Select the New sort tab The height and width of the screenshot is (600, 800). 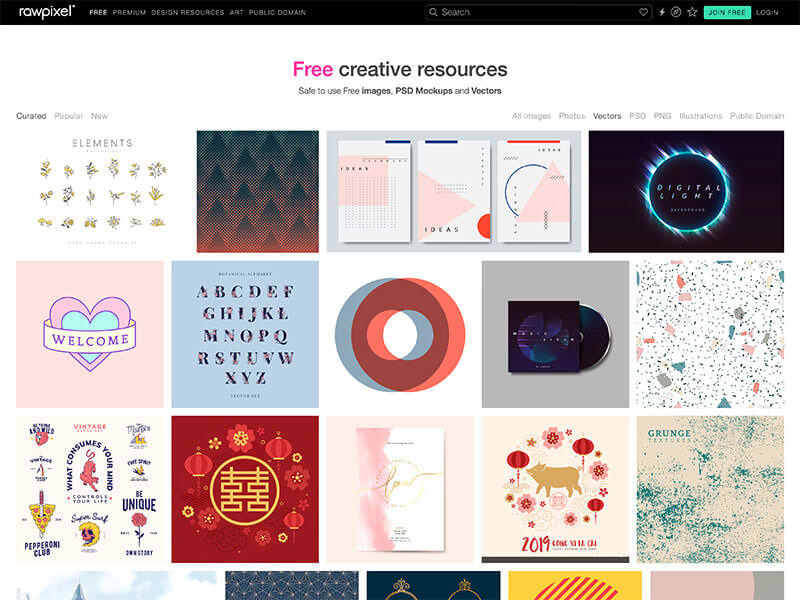pos(99,116)
